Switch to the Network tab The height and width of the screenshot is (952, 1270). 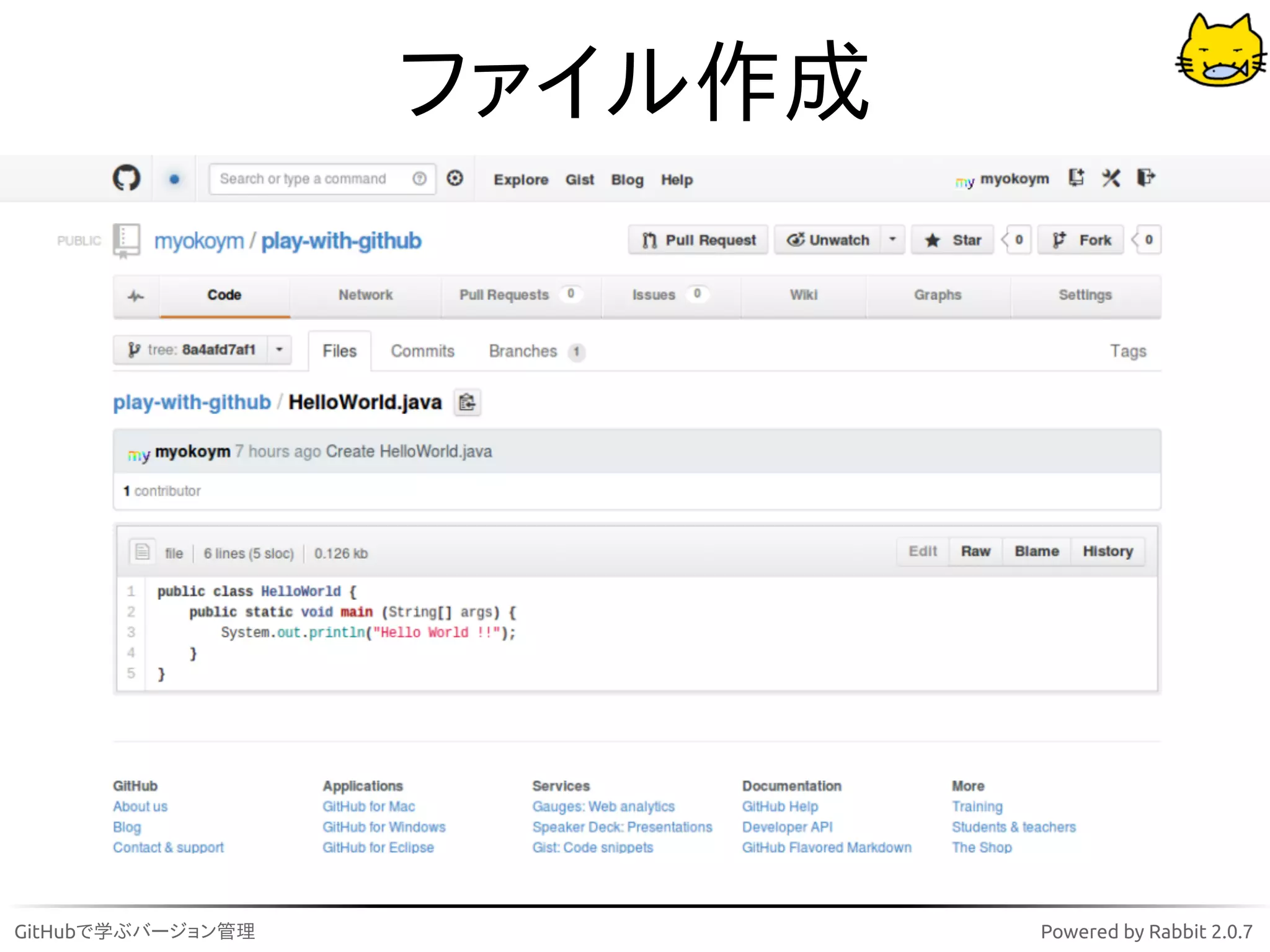pos(365,296)
